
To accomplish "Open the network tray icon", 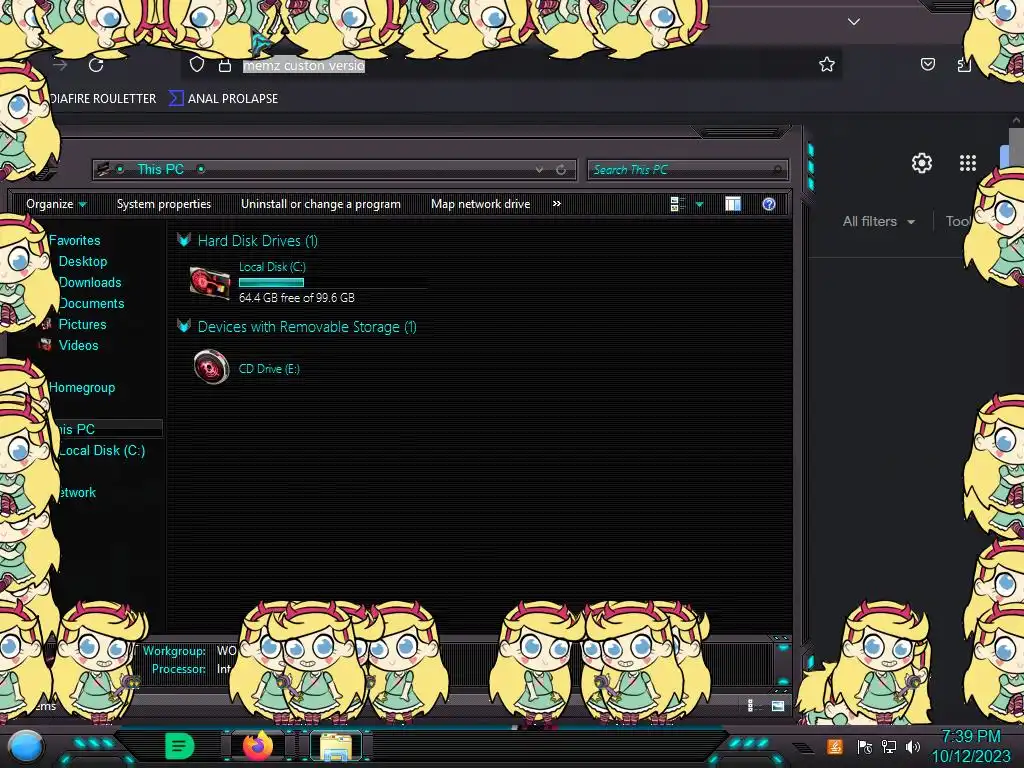I will (888, 746).
